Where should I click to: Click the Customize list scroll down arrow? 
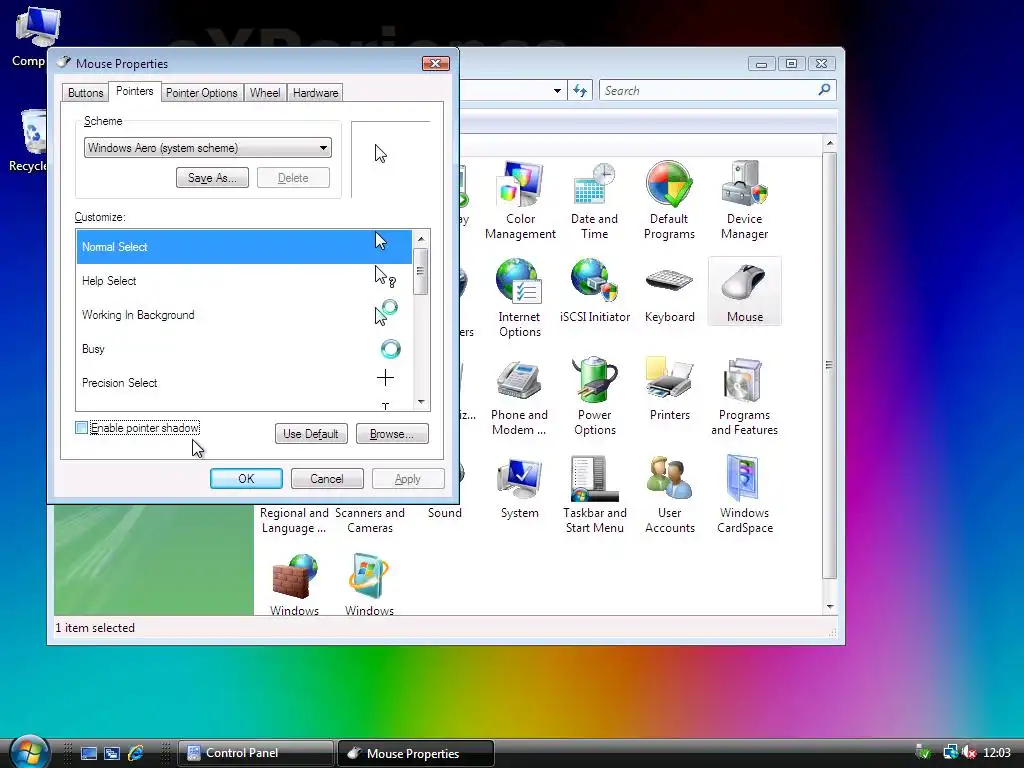coord(421,402)
